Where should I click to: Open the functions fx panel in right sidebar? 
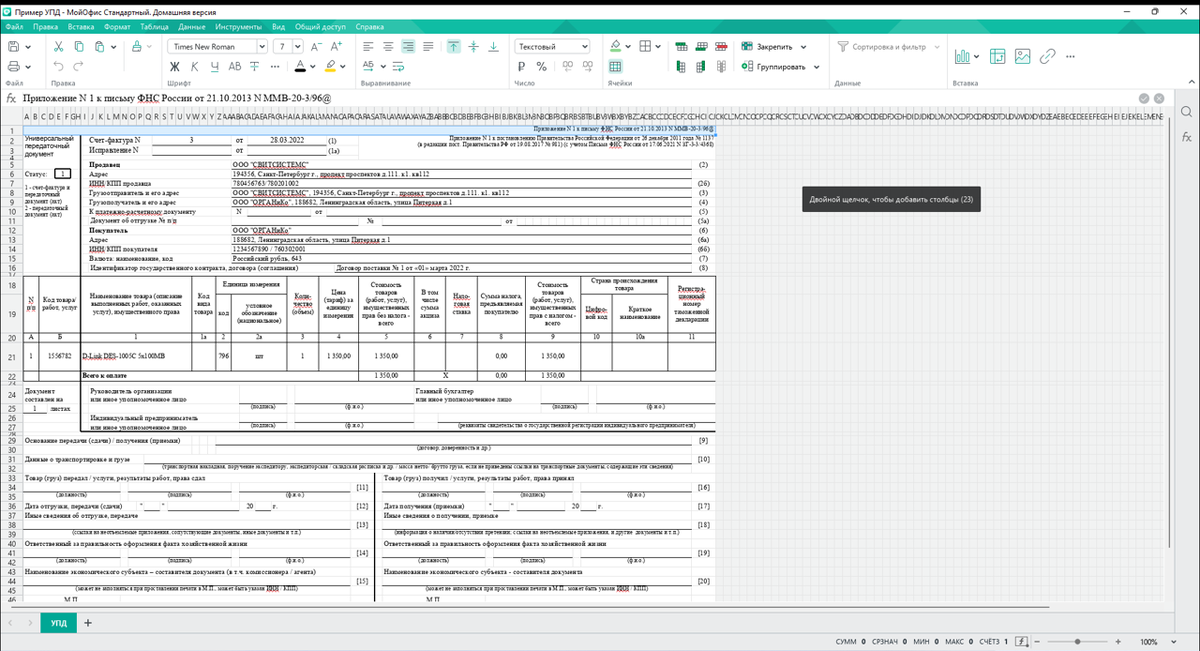(x=1186, y=137)
